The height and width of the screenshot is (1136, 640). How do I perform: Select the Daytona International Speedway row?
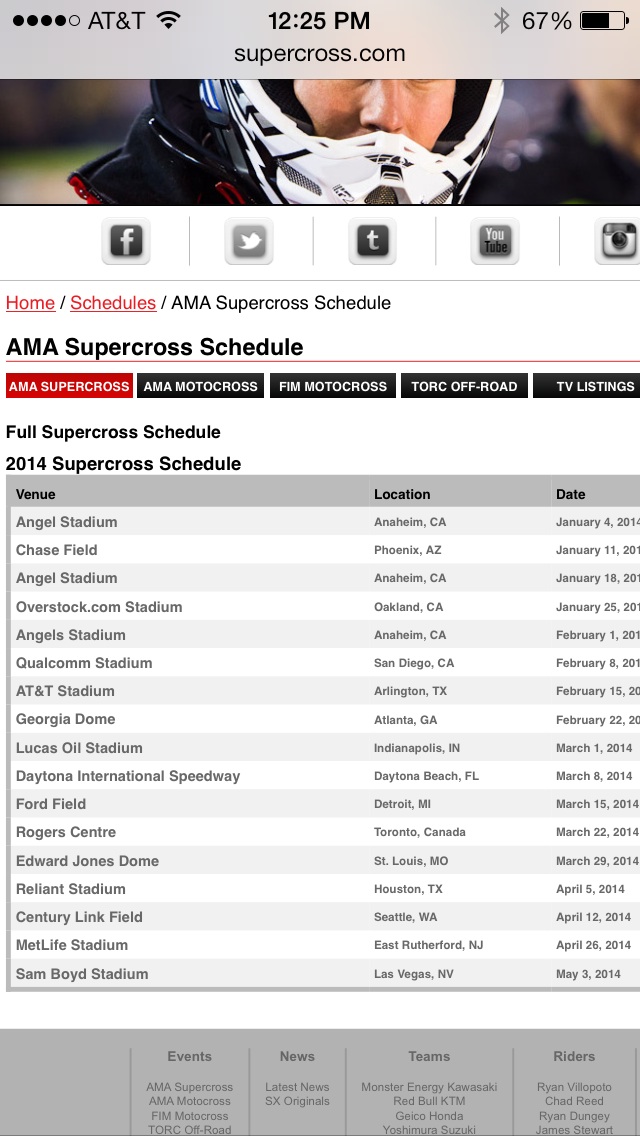(x=128, y=776)
